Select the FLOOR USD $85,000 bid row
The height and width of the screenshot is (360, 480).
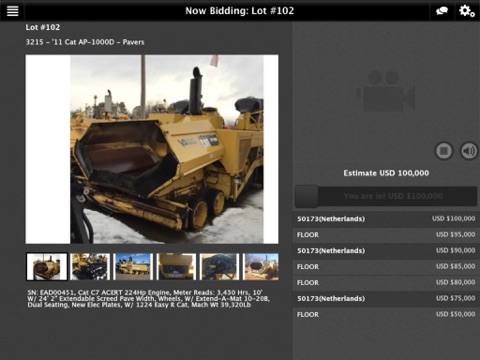click(386, 266)
